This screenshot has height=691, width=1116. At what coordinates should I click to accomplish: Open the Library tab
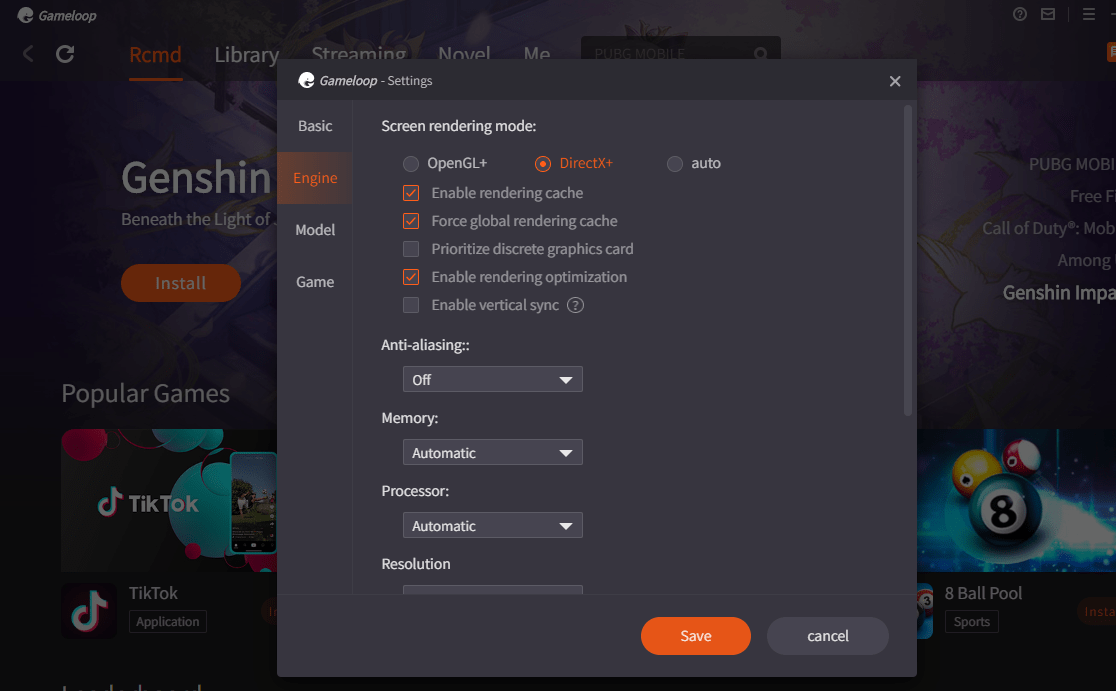click(246, 55)
